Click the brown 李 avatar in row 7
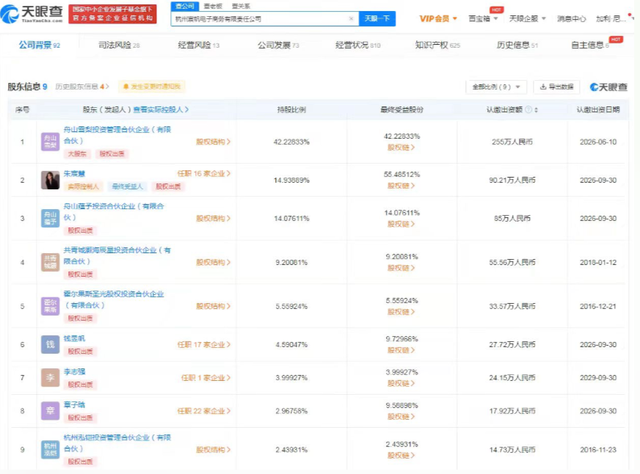The height and width of the screenshot is (474, 640). (x=50, y=378)
